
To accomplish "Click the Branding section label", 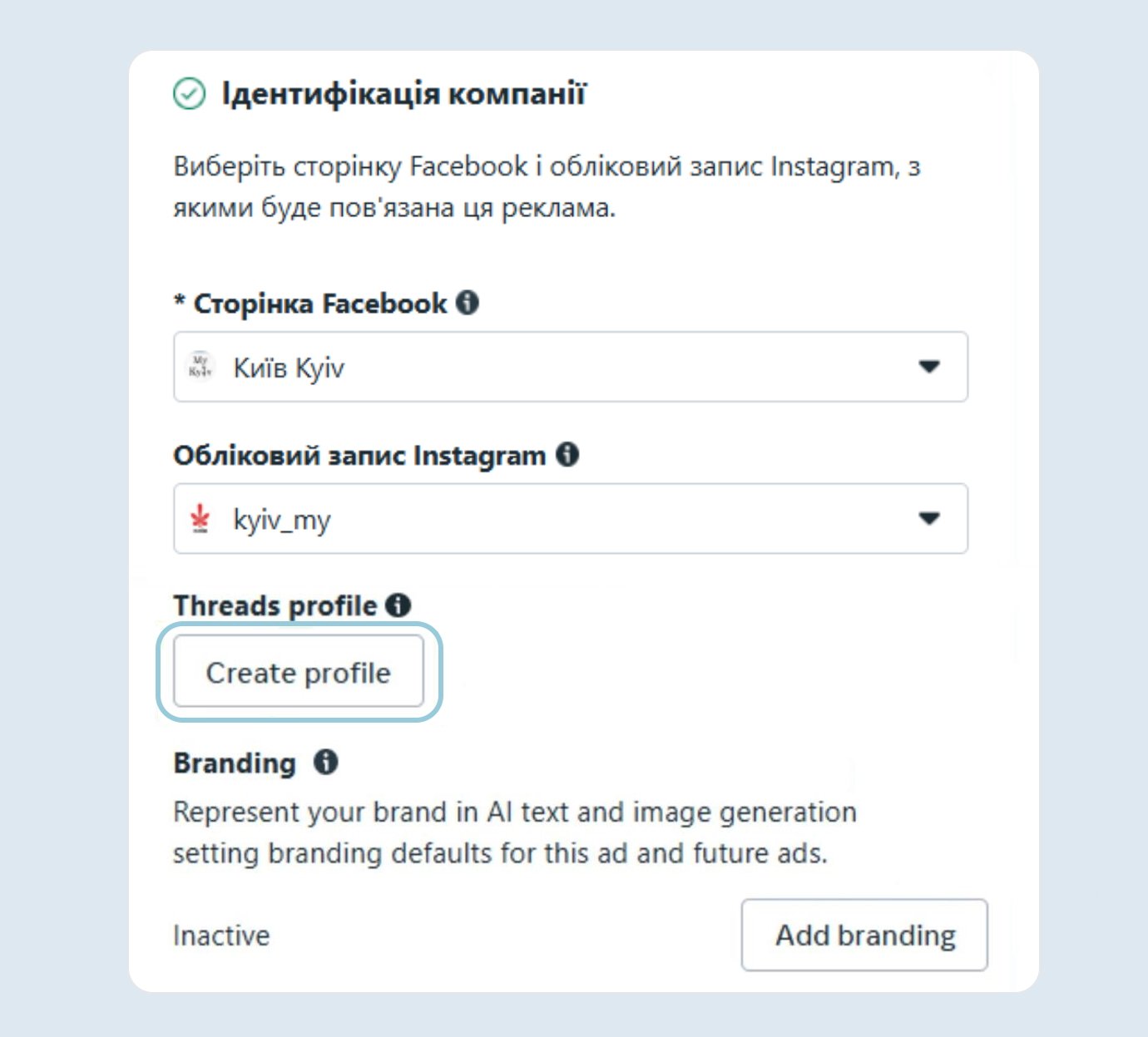I will (x=235, y=763).
